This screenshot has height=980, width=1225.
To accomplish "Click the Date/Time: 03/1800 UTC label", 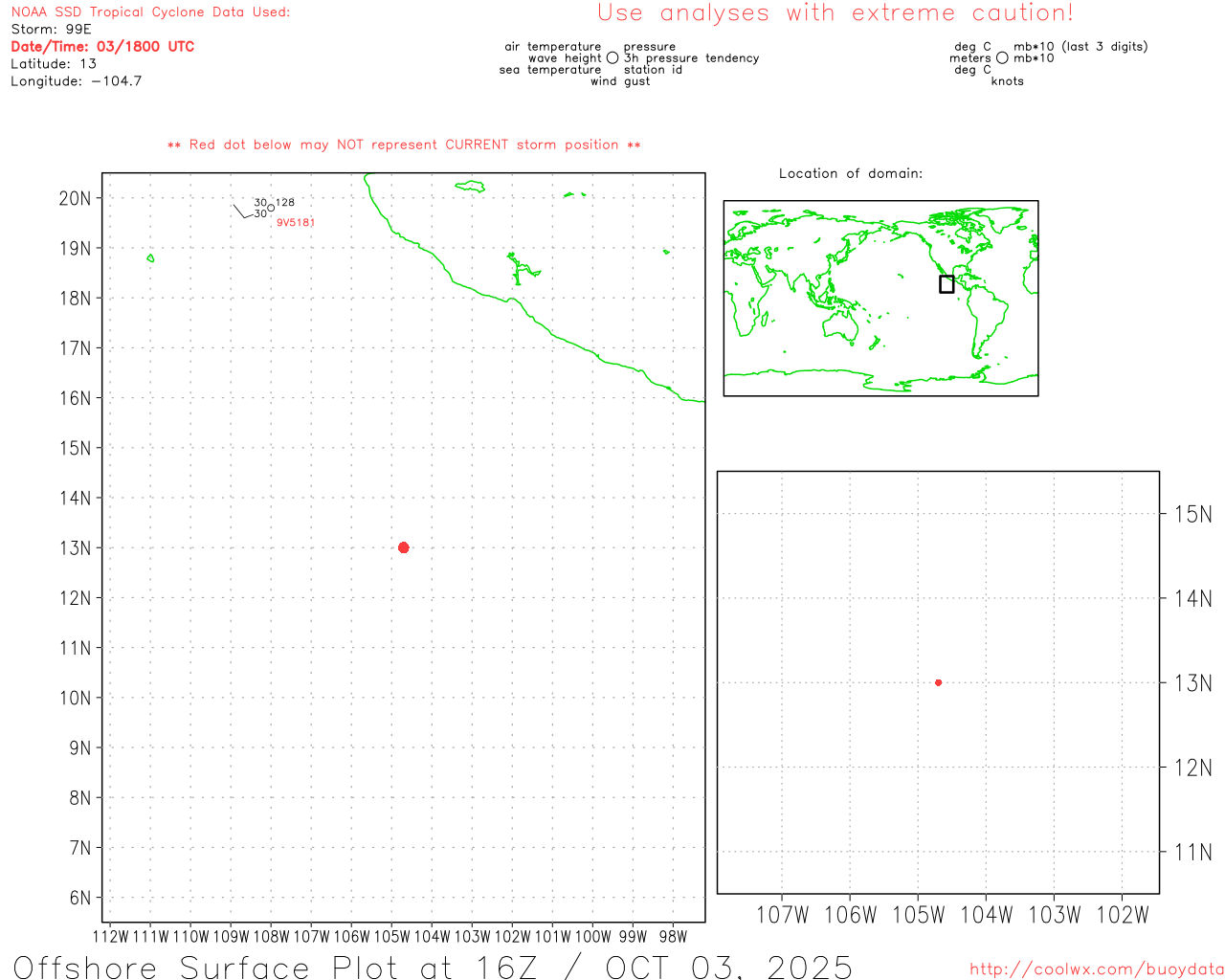I will [102, 46].
